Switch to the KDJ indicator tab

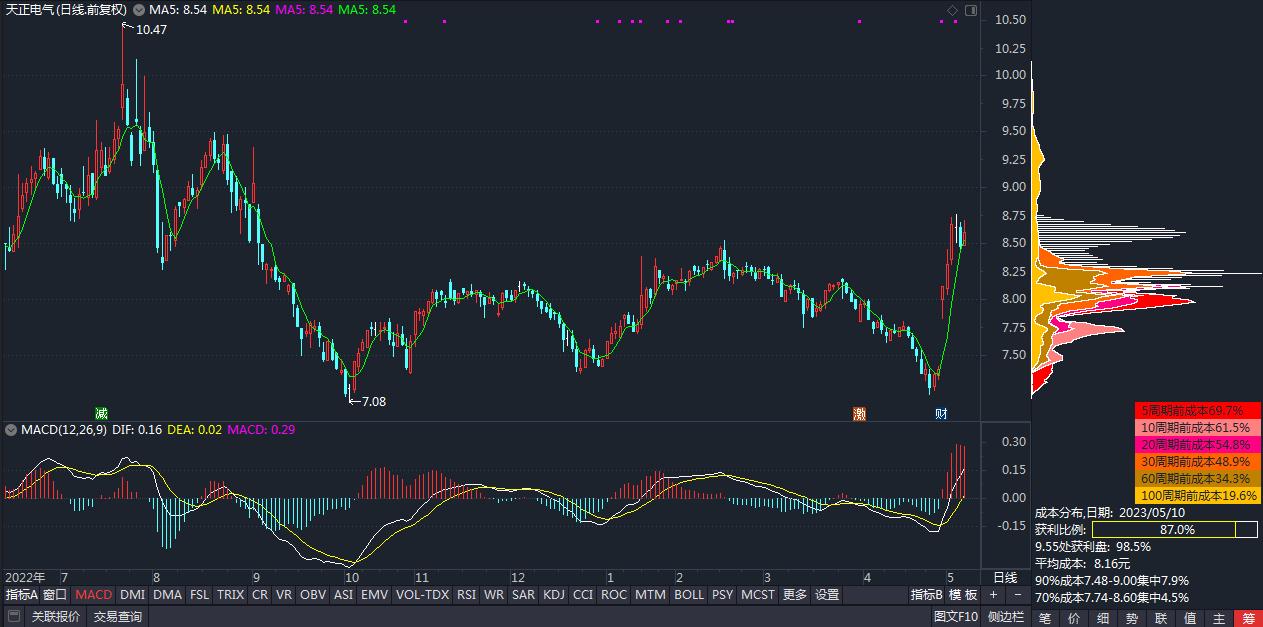[x=553, y=594]
